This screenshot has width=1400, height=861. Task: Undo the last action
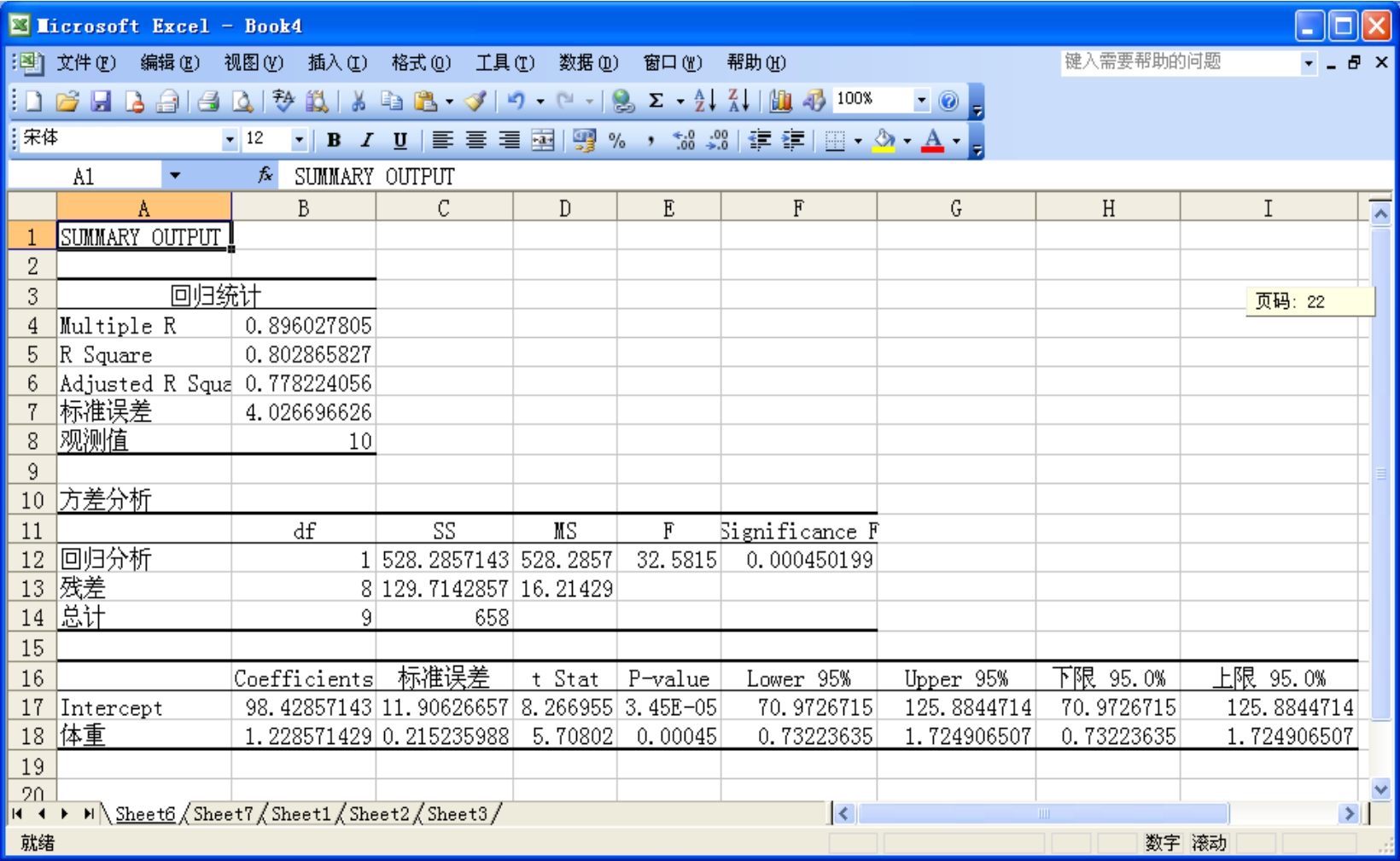(516, 102)
